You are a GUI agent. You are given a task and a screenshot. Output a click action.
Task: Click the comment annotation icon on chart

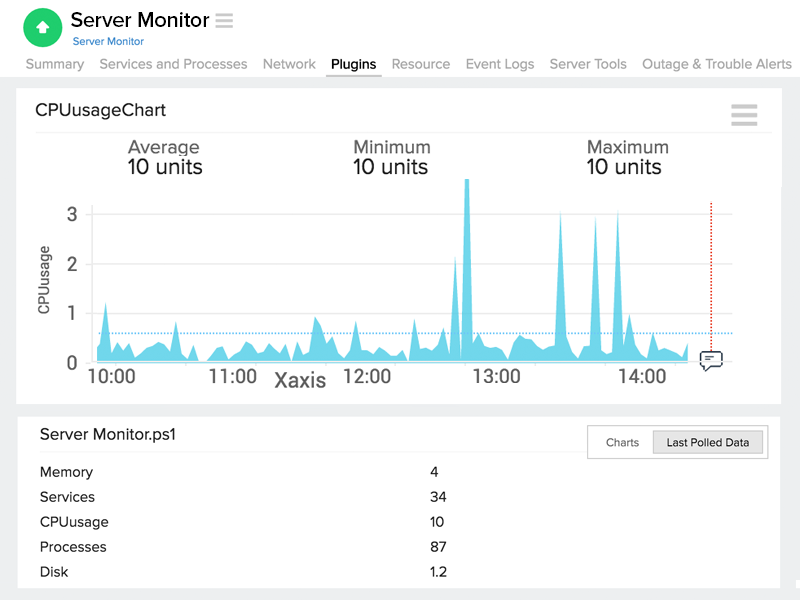point(711,361)
